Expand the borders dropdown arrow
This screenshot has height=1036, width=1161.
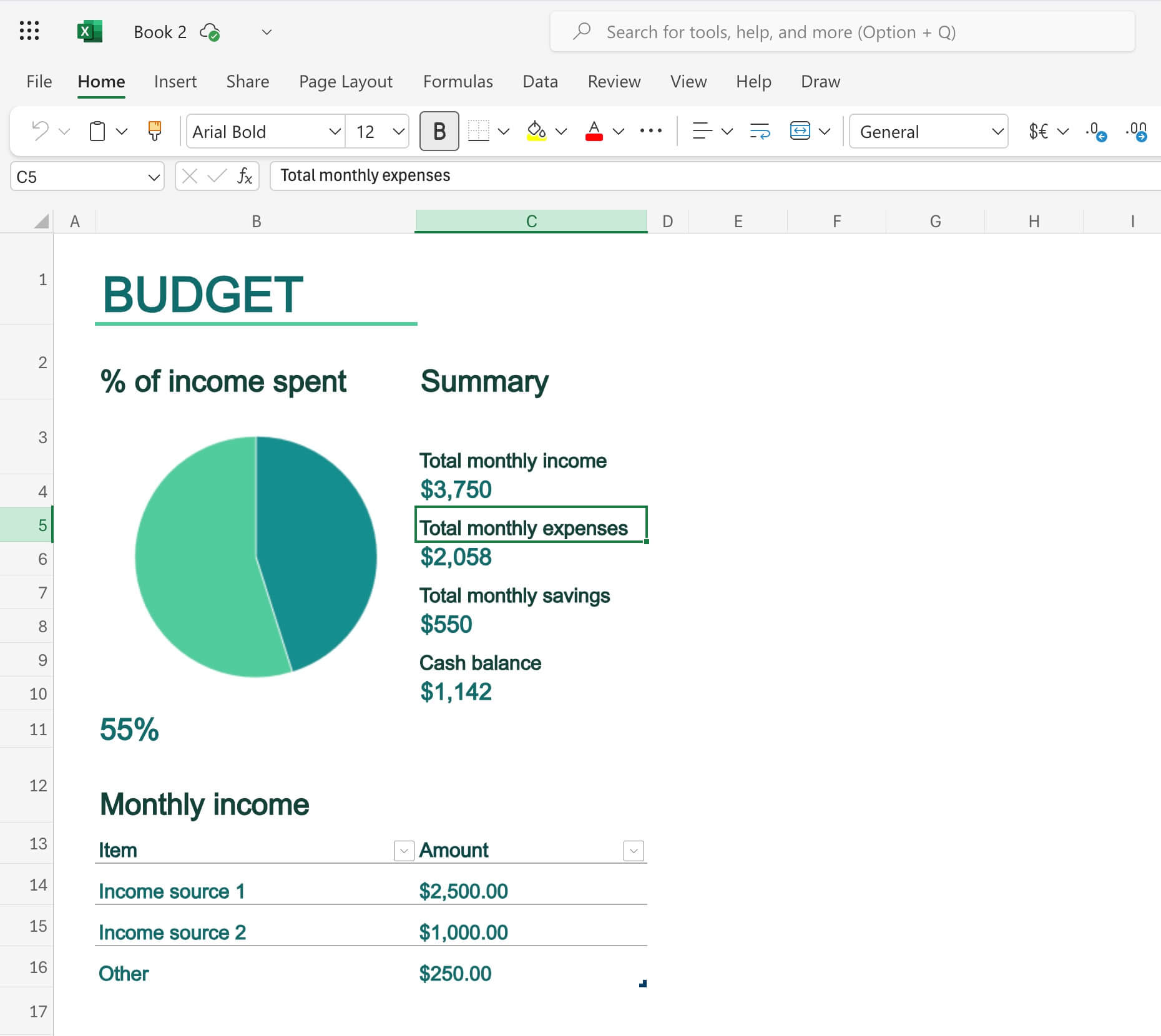tap(503, 131)
